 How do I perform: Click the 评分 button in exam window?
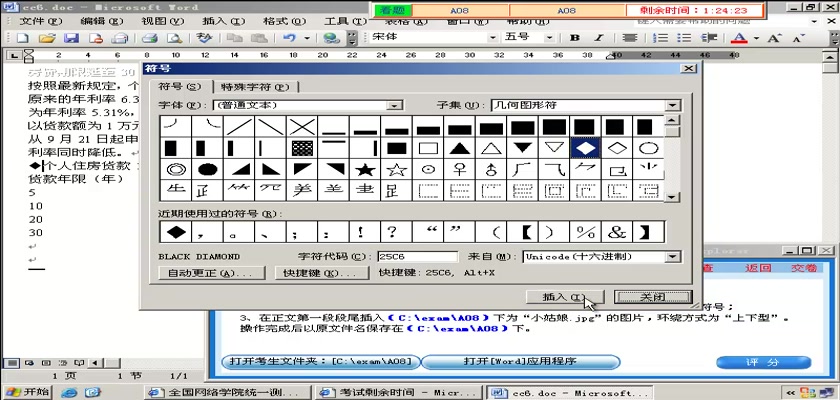763,363
